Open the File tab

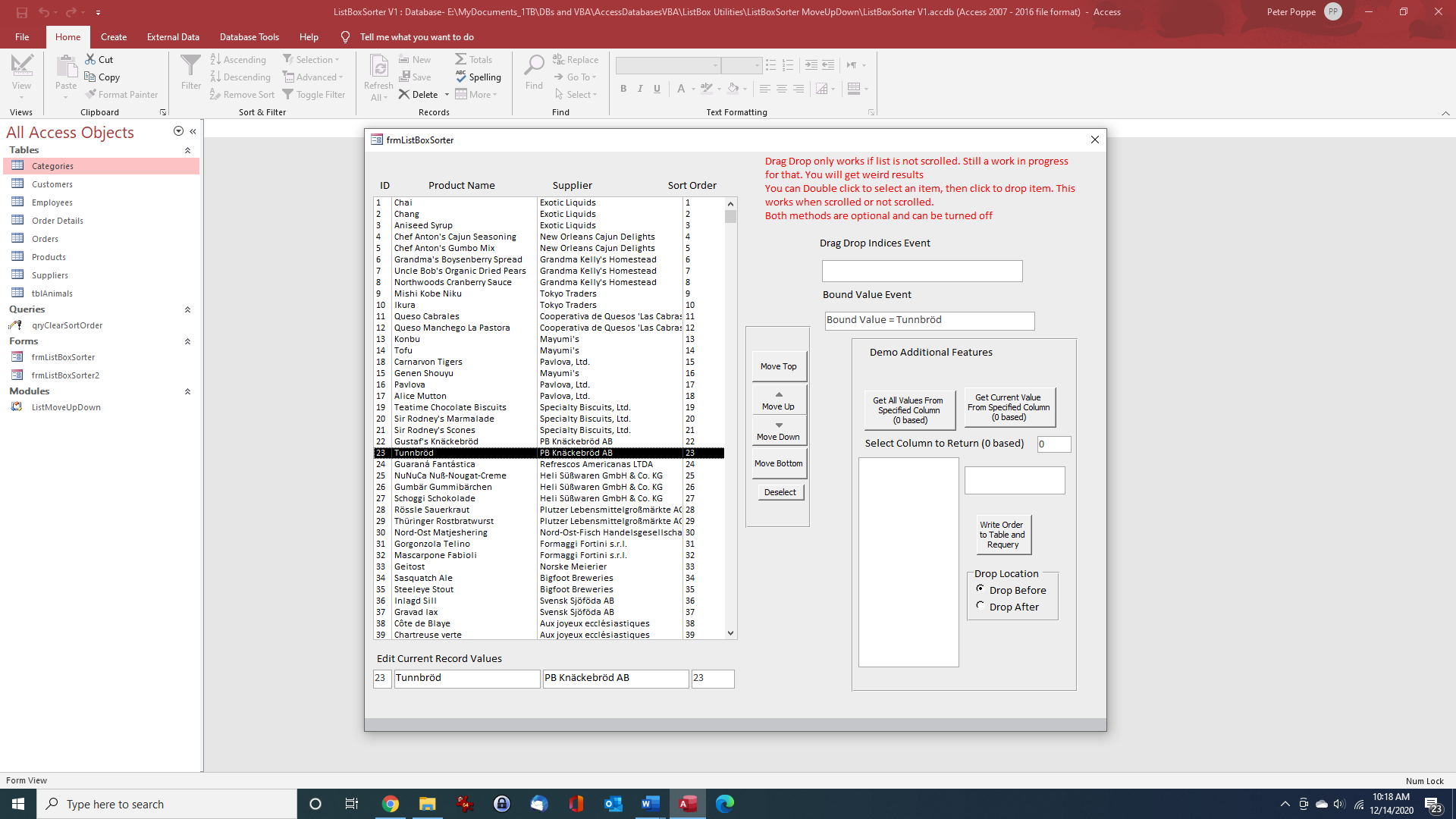pyautogui.click(x=22, y=37)
